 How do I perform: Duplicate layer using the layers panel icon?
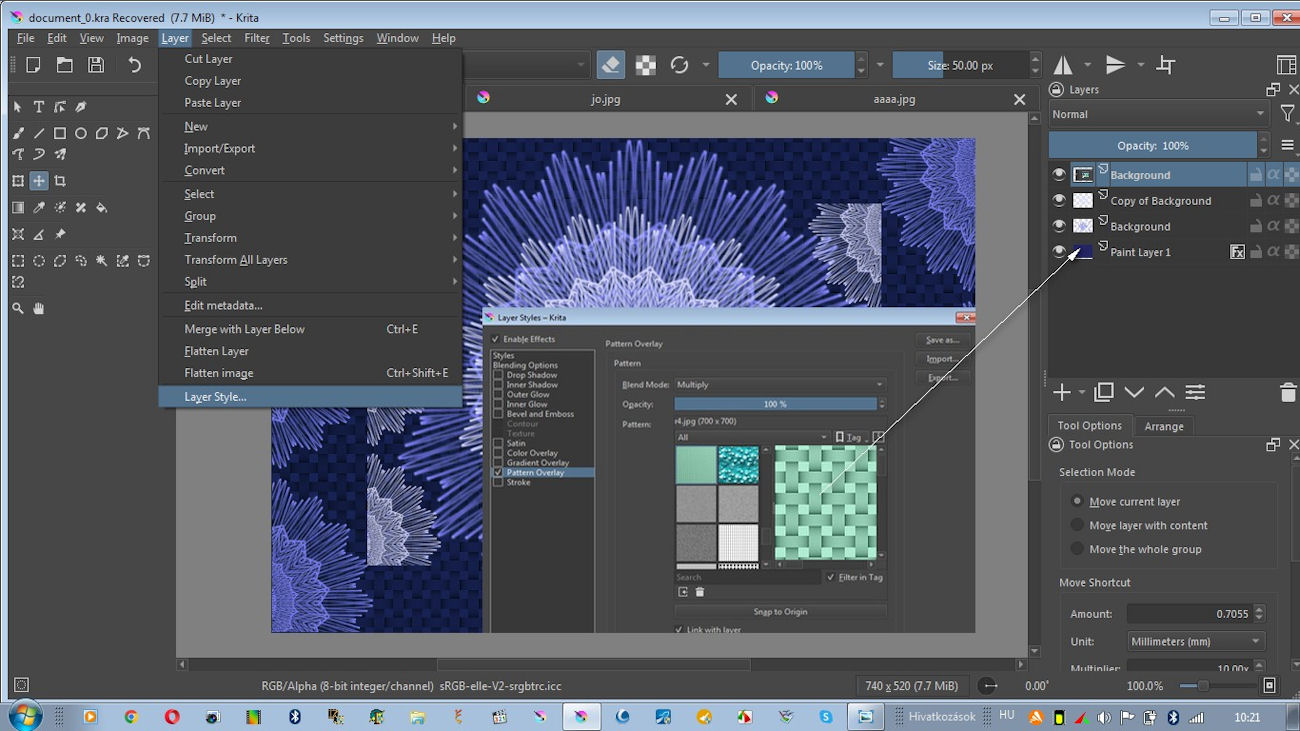point(1104,393)
